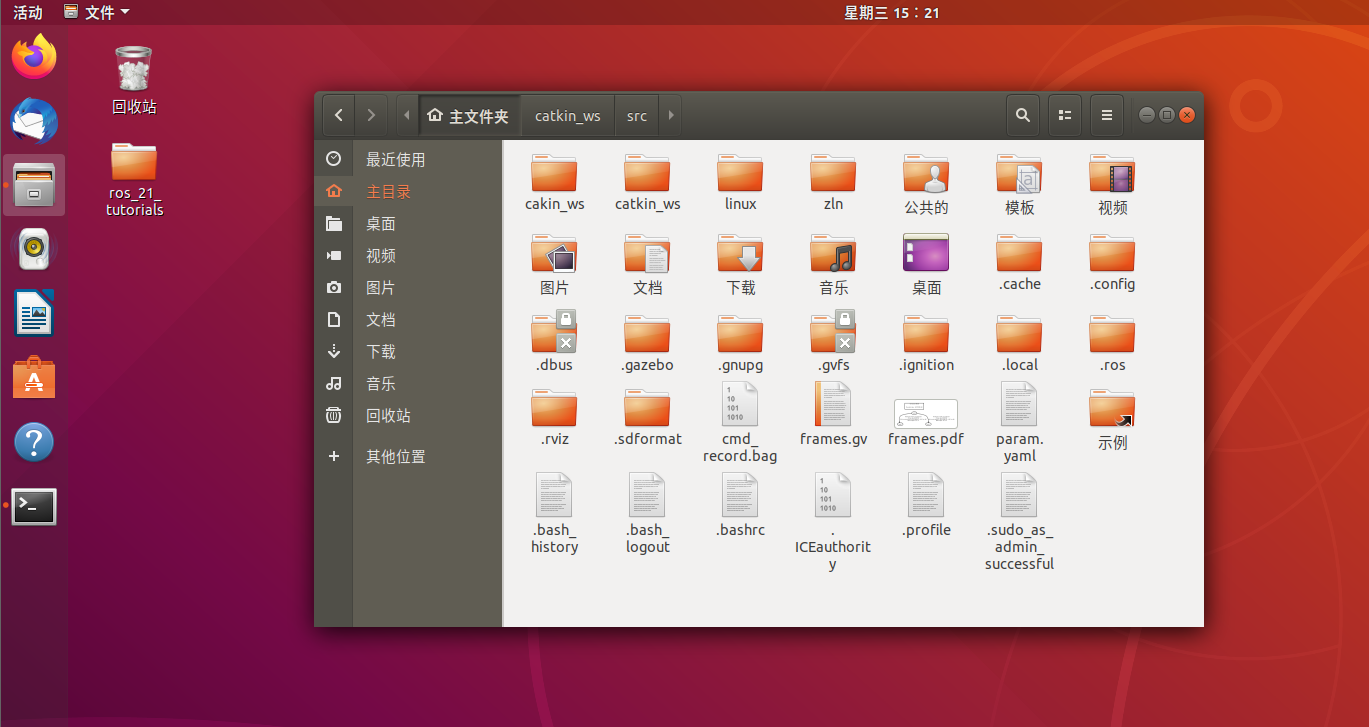Viewport: 1369px width, 727px height.
Task: Select the 文档 folder icon in grid
Action: coord(647,254)
